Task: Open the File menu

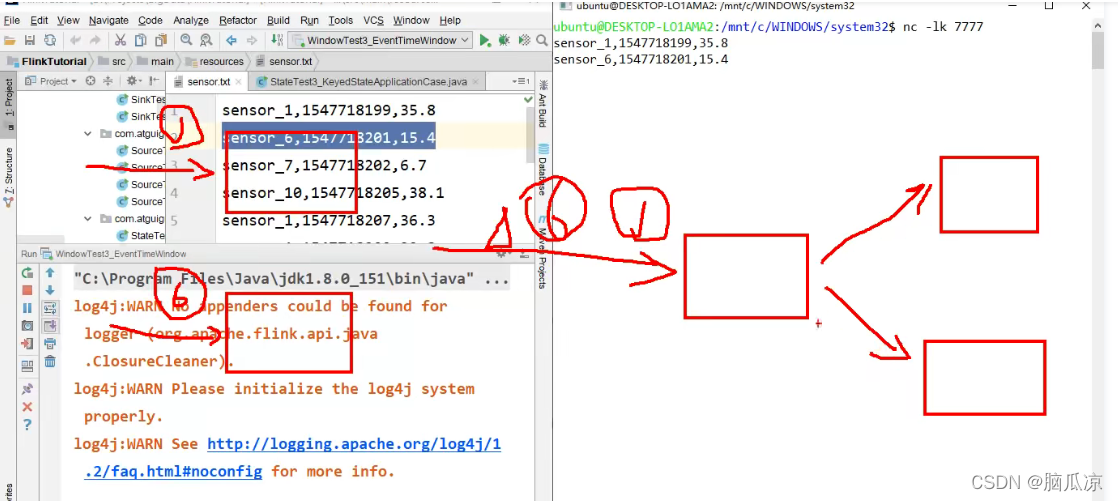Action: (x=11, y=20)
